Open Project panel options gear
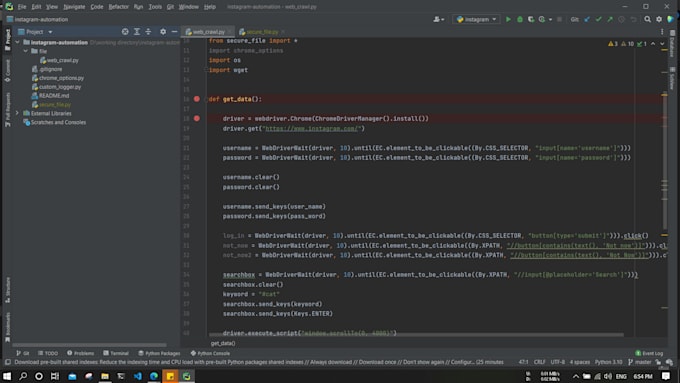 click(x=163, y=32)
